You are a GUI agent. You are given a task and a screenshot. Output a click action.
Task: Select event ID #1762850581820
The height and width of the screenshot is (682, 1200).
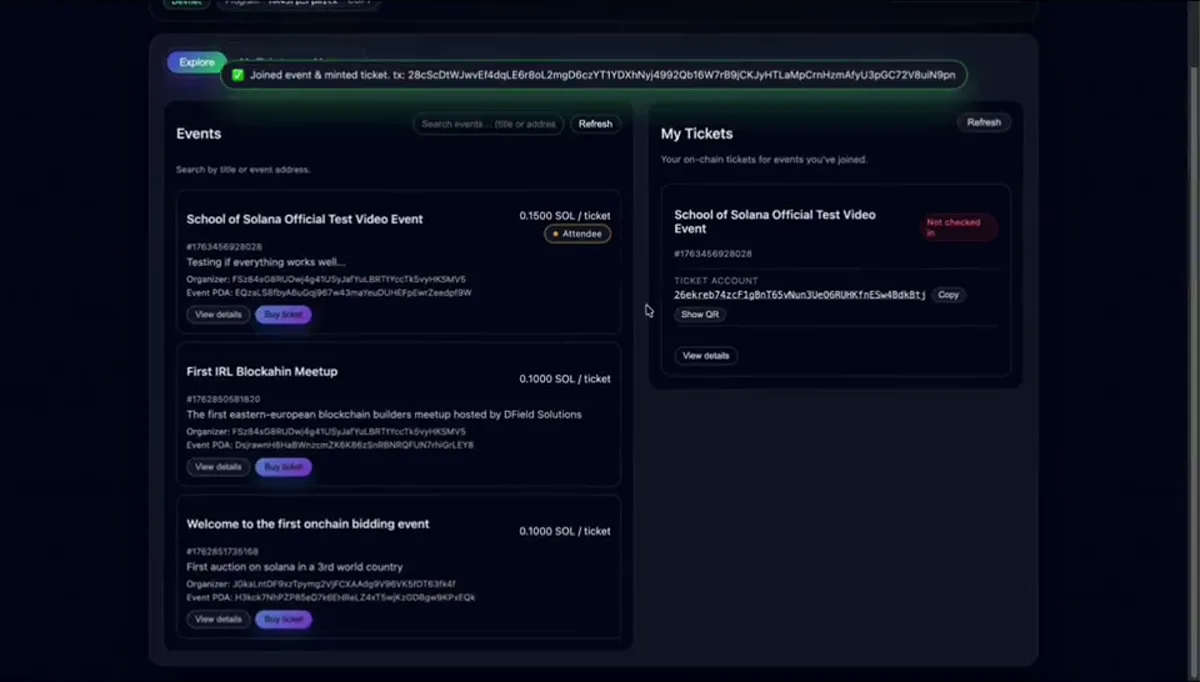[x=222, y=399]
